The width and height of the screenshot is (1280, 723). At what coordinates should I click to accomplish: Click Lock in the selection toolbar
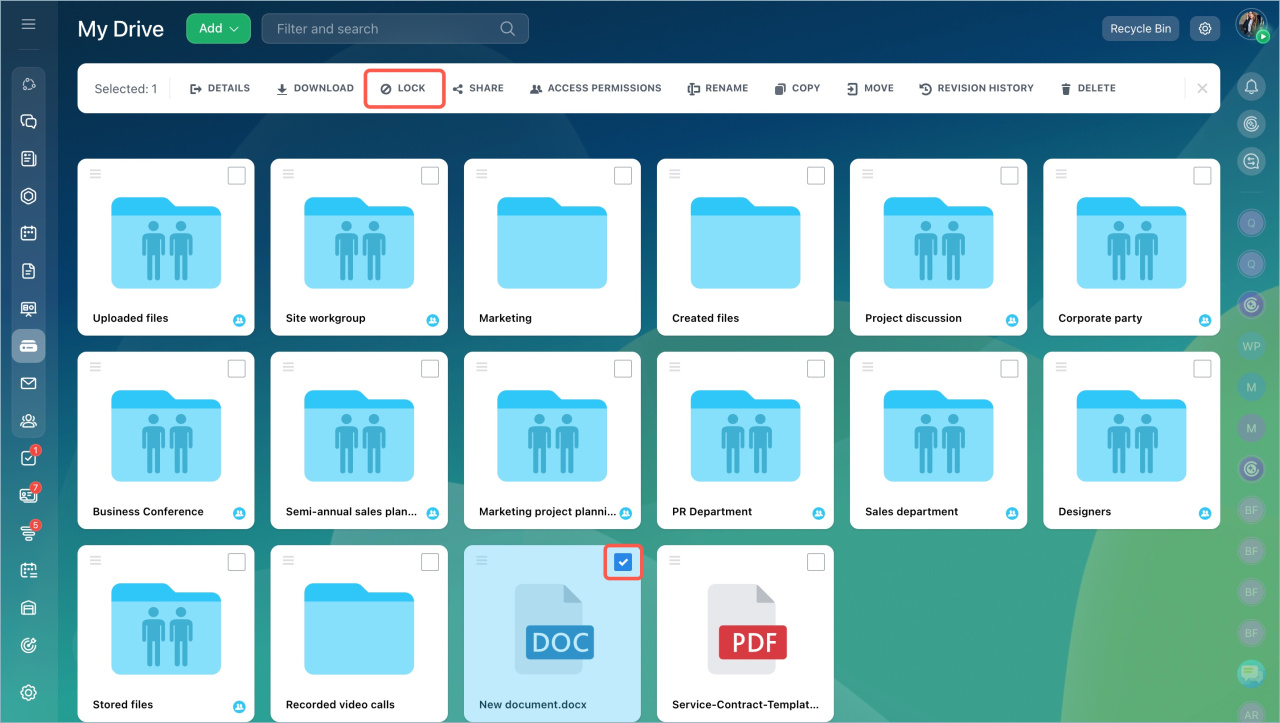[x=403, y=88]
